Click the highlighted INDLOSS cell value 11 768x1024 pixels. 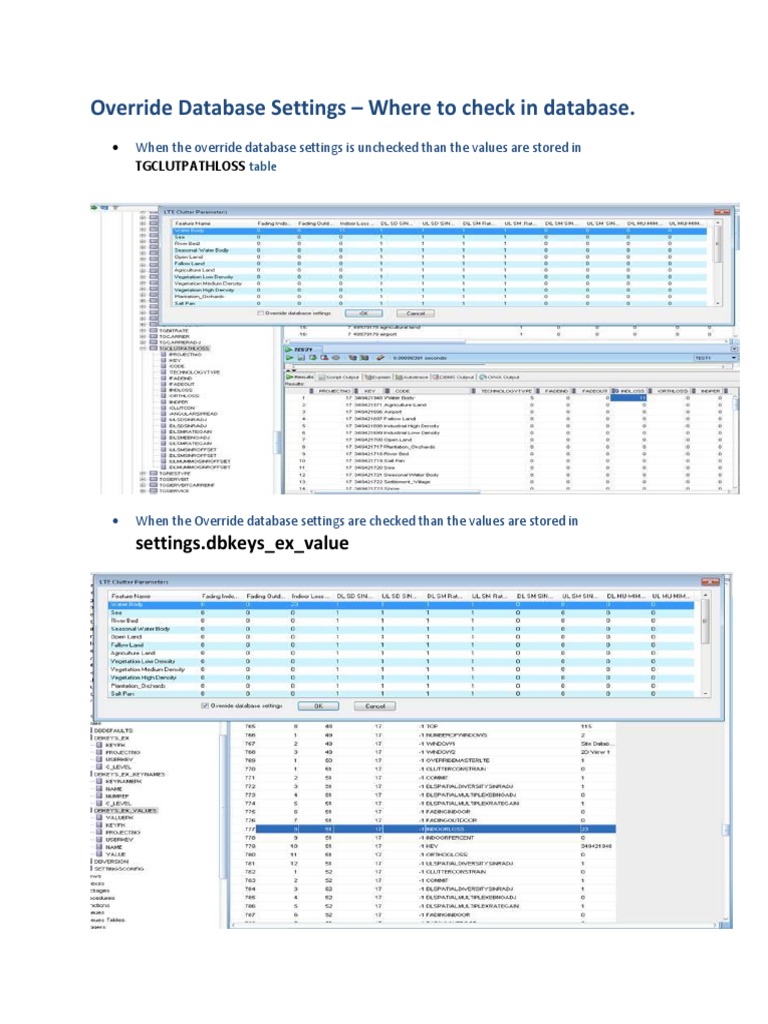pyautogui.click(x=628, y=398)
